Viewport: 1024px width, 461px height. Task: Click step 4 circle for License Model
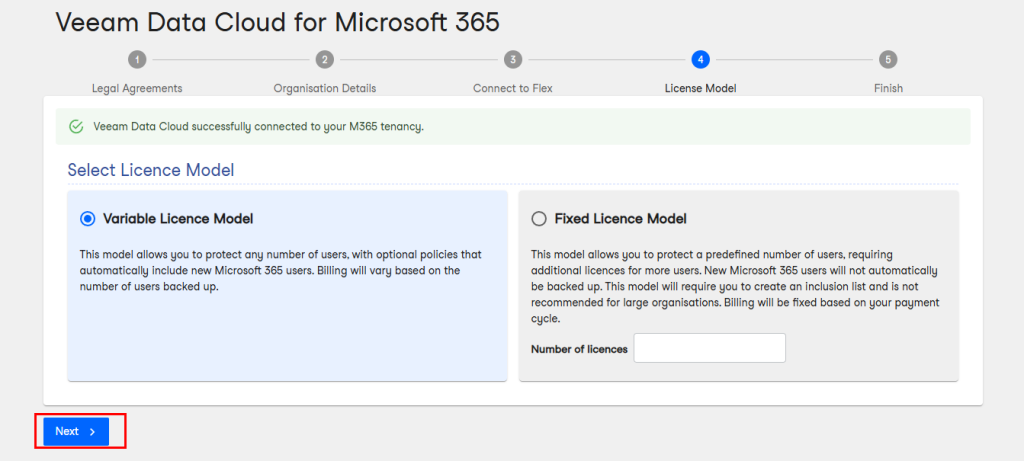(x=700, y=59)
